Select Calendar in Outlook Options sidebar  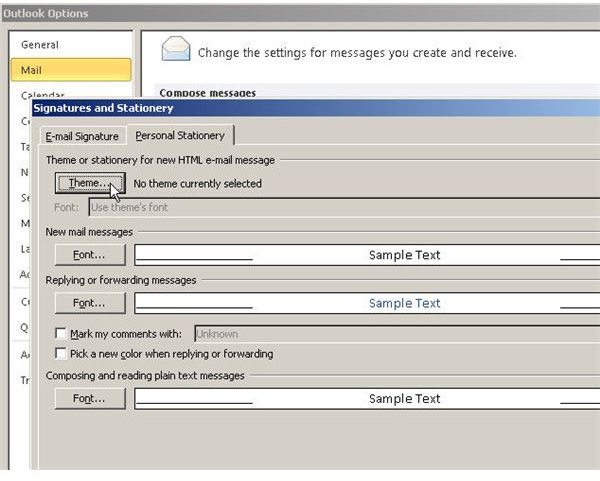43,94
